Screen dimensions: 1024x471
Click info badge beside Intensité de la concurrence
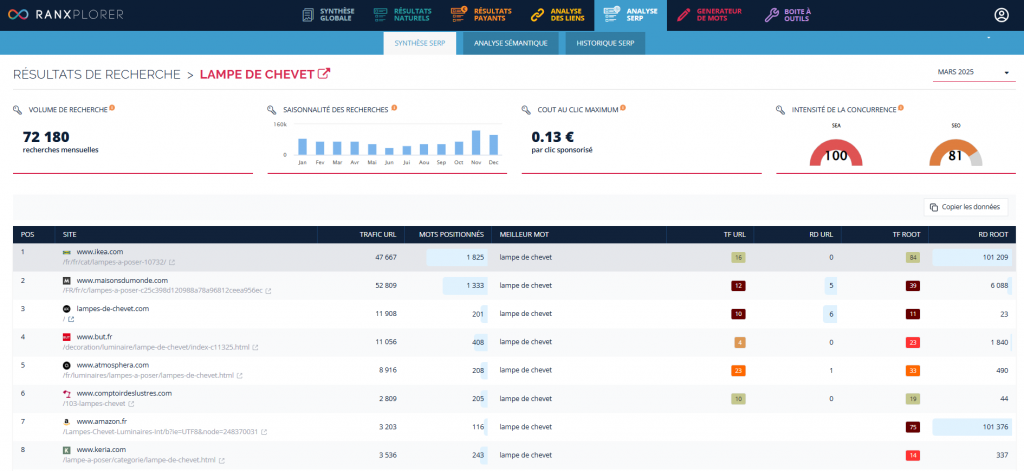coord(901,108)
